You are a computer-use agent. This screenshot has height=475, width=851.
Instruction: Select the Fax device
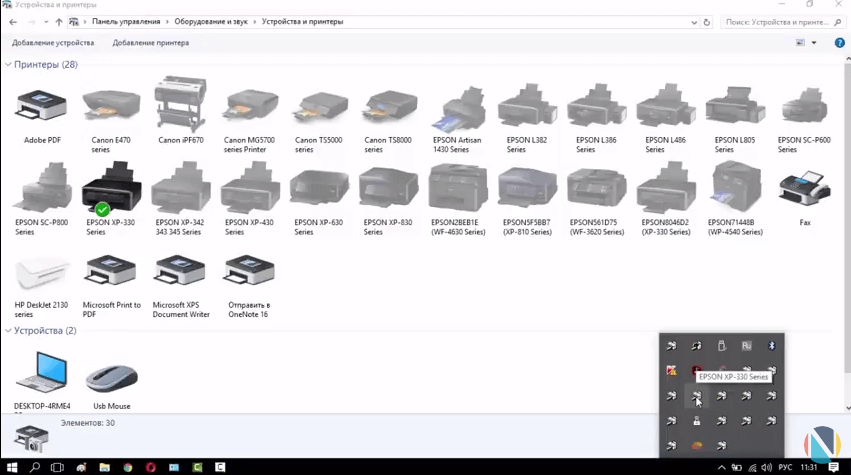tap(804, 198)
